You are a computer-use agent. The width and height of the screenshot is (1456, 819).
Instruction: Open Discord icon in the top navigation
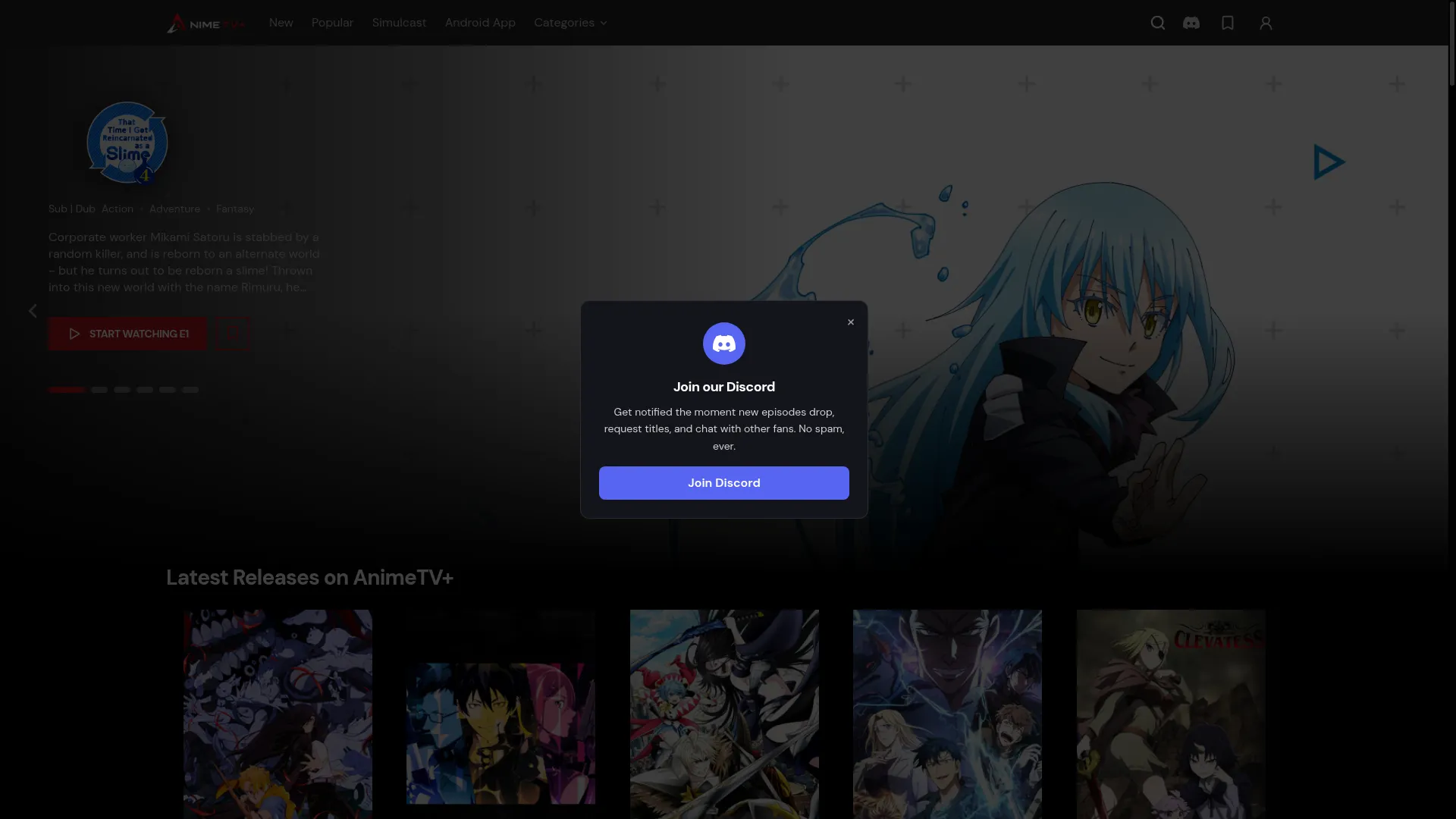[1191, 23]
